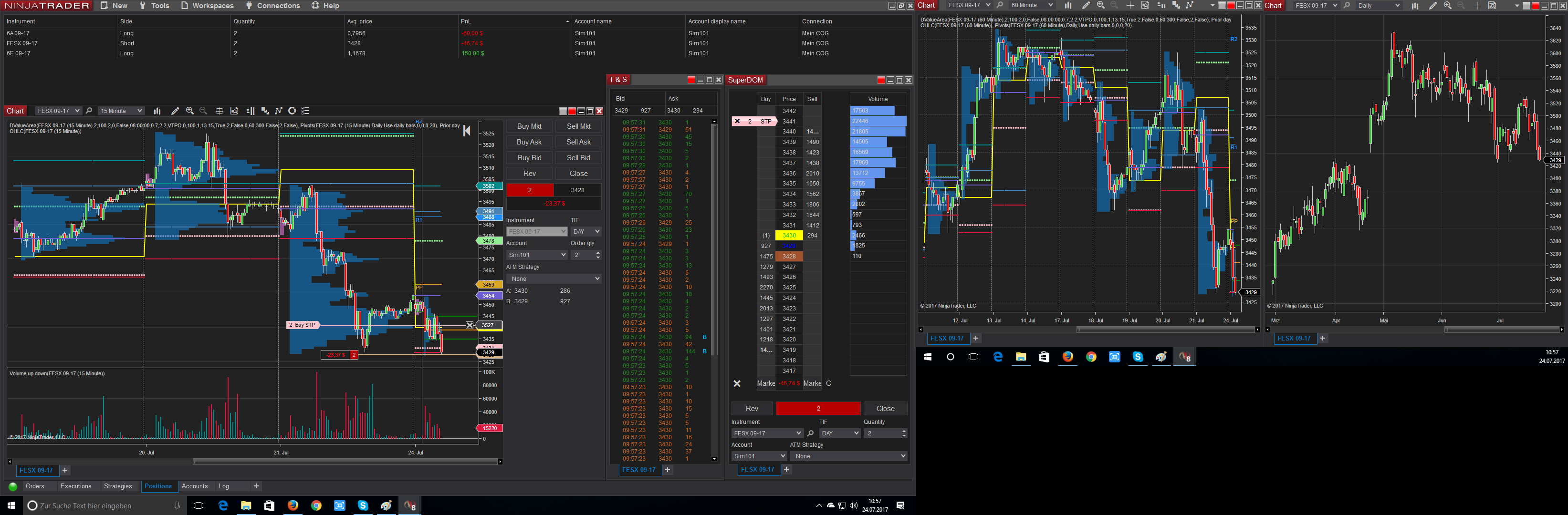Open bar type selector in 15 Minute chart
The height and width of the screenshot is (515, 1568).
[157, 111]
